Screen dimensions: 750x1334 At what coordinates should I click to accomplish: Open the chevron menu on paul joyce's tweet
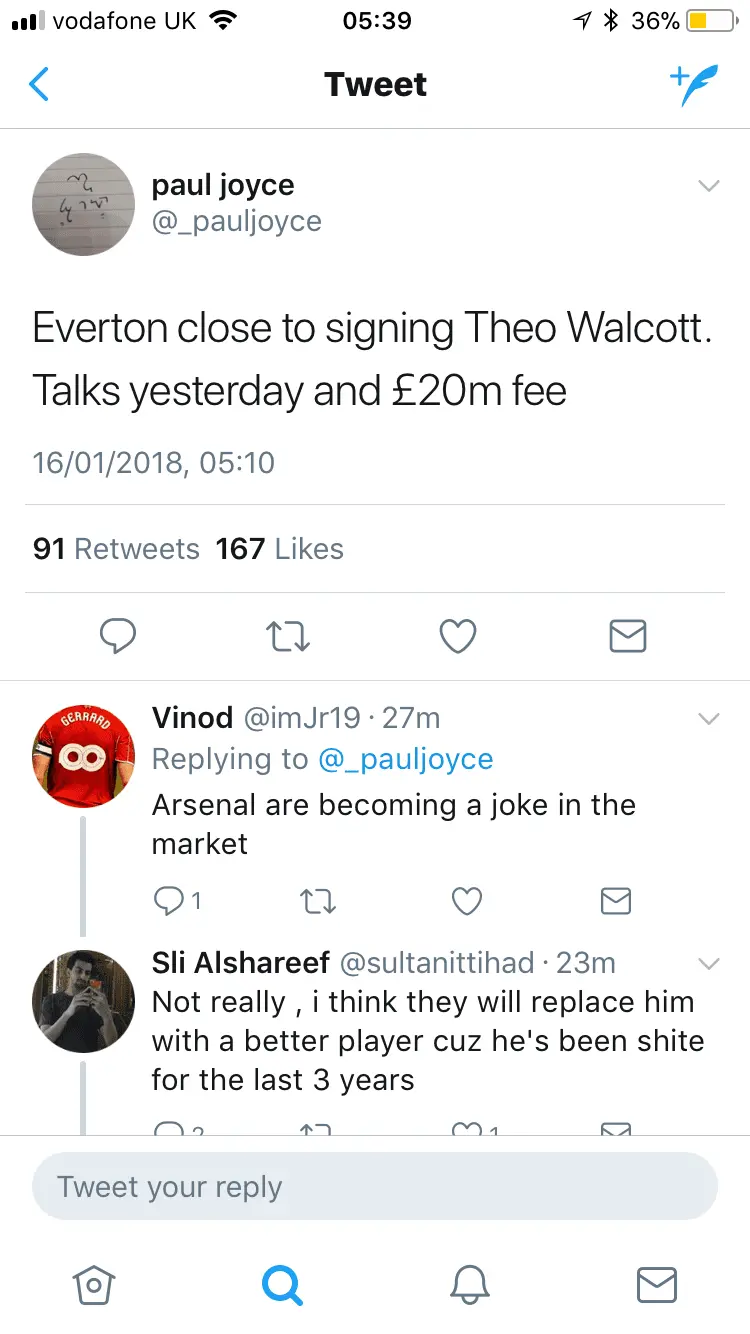[708, 186]
